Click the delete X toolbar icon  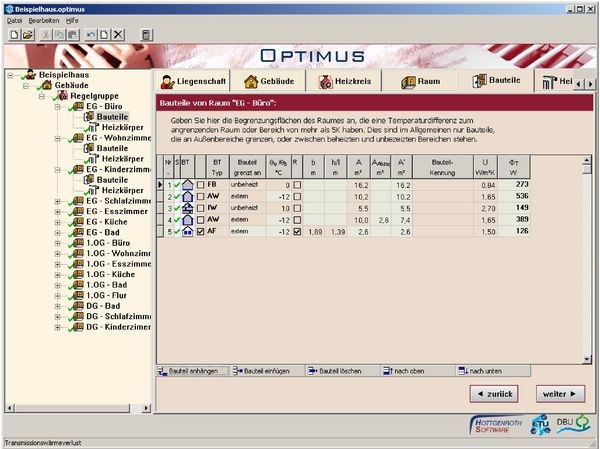click(x=118, y=35)
